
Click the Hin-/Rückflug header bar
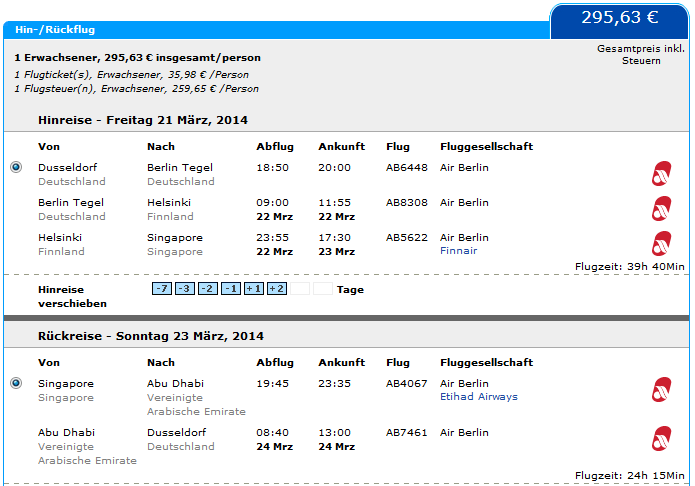276,30
